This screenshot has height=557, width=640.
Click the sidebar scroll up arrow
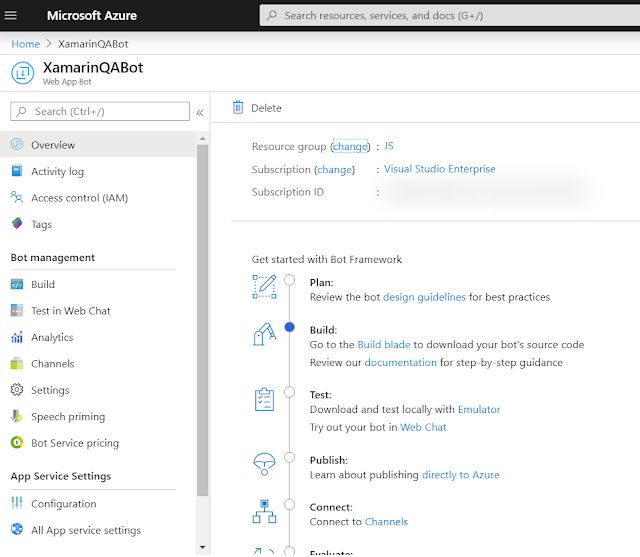point(202,139)
